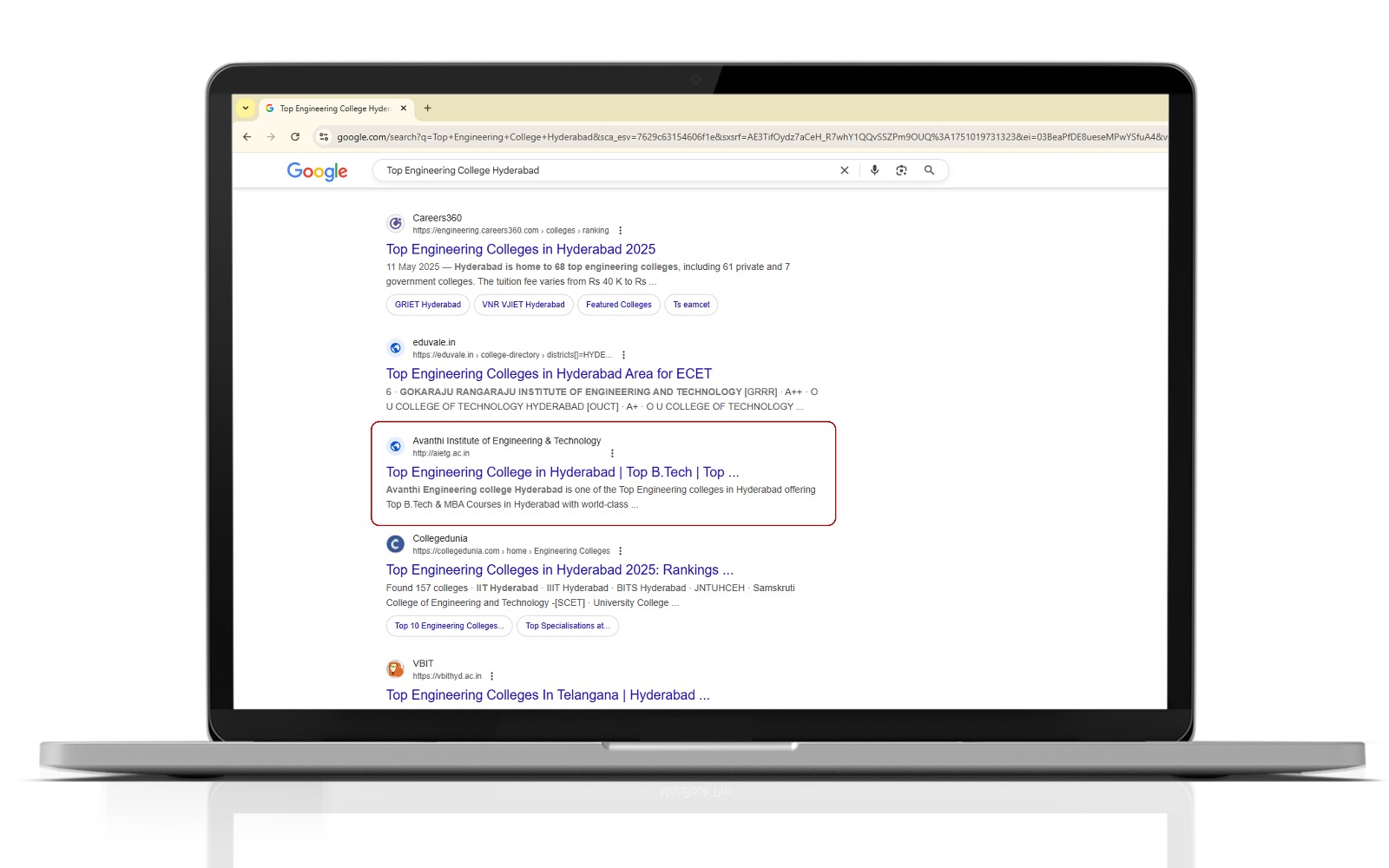Open more options for eduvale.in result
Screen dimensions: 1389x868
[623, 355]
